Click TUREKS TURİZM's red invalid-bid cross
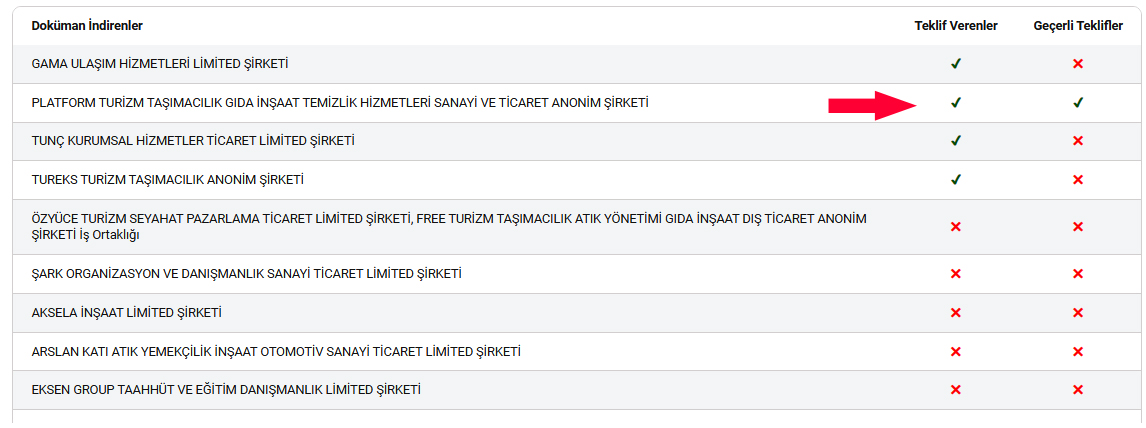 tap(1078, 180)
